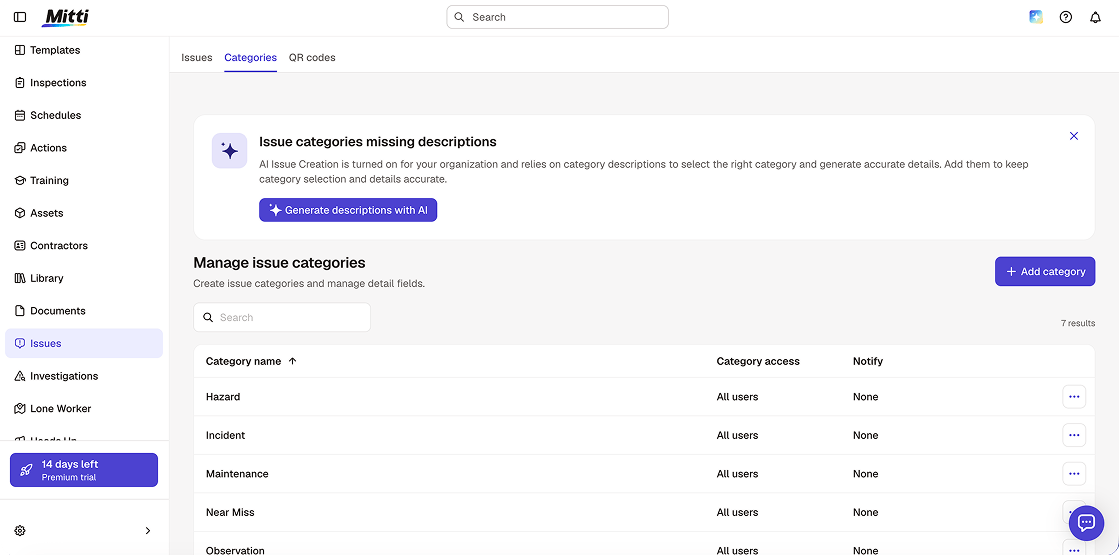The image size is (1120, 556).
Task: Click All users in the Hazard row
Action: point(737,397)
